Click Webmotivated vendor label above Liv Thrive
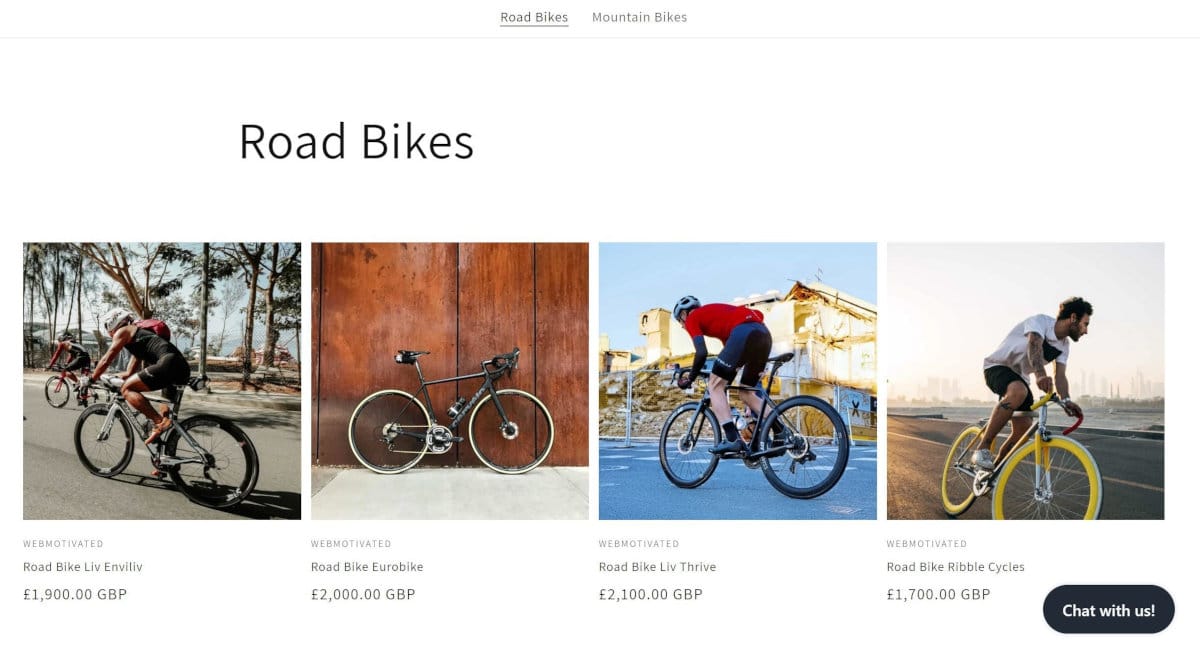This screenshot has height=648, width=1200. [x=639, y=544]
